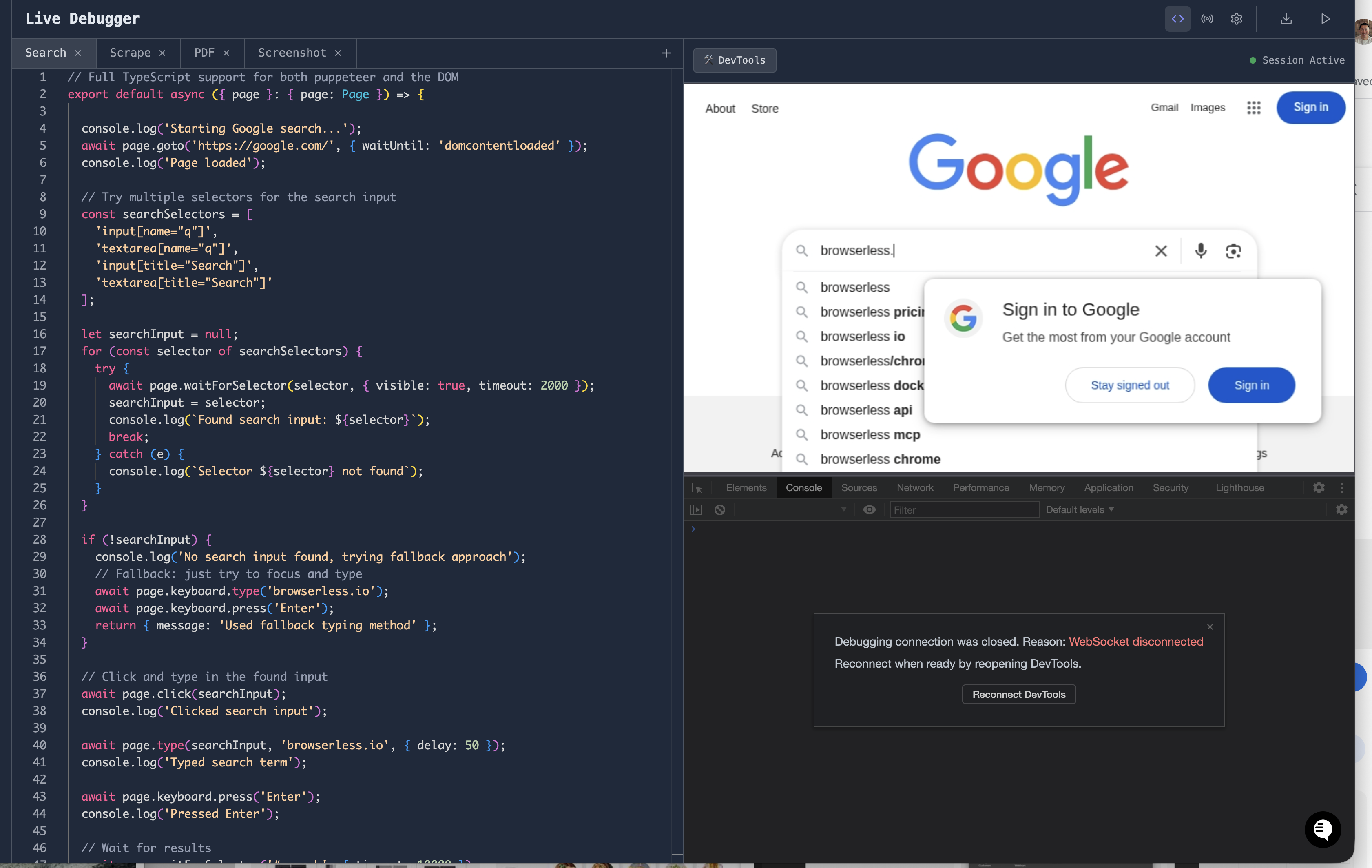Click the console Filter input
Screen dimensions: 1372x868
tap(964, 509)
